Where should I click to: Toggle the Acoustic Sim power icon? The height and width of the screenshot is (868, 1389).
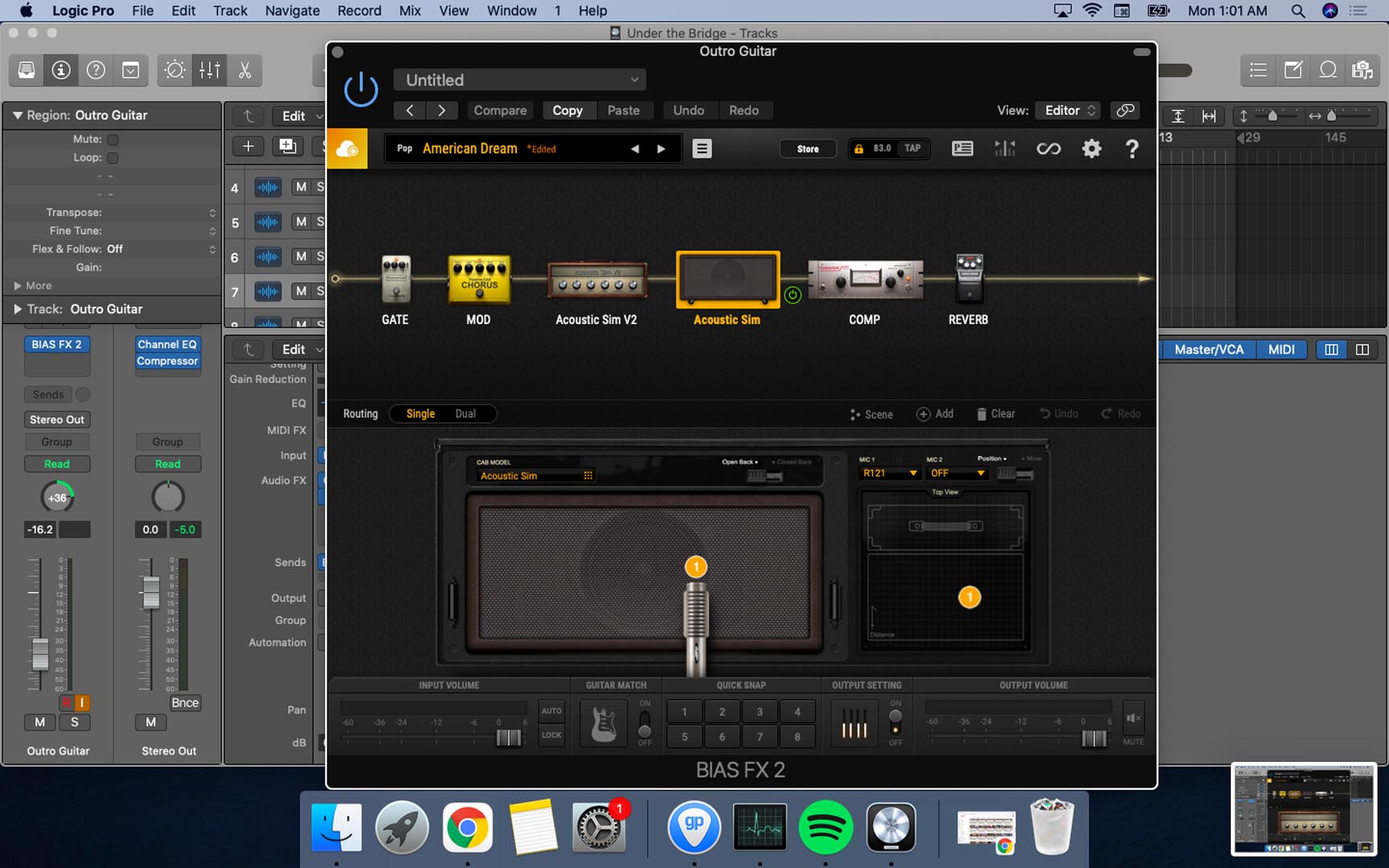pos(793,295)
